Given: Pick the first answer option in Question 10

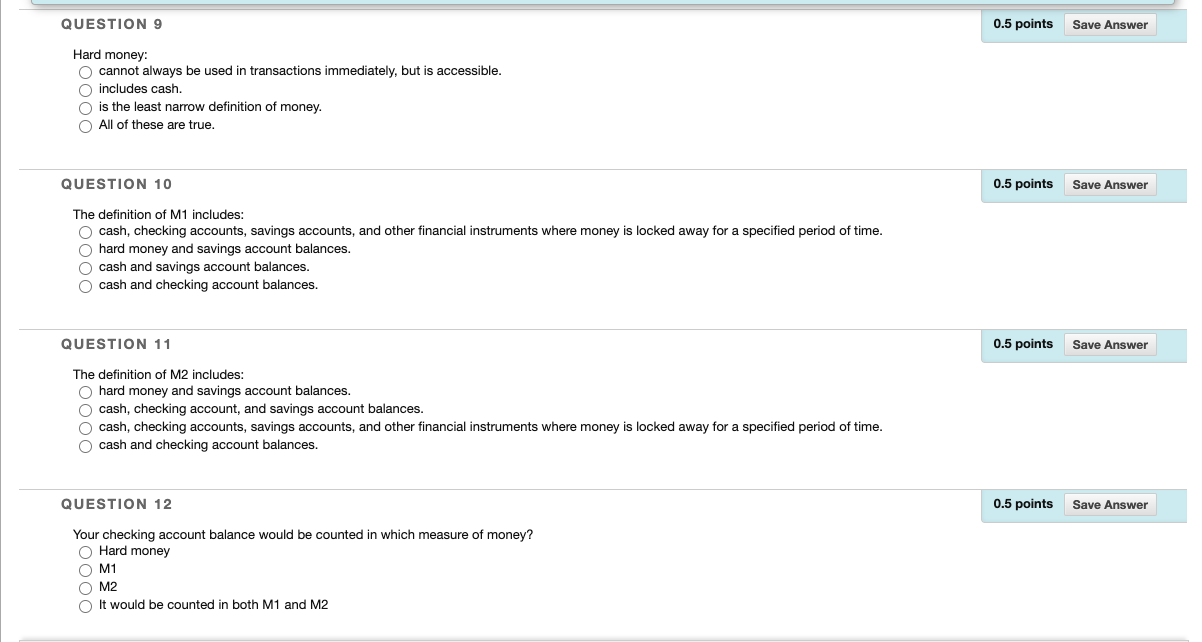Looking at the screenshot, I should click(85, 232).
